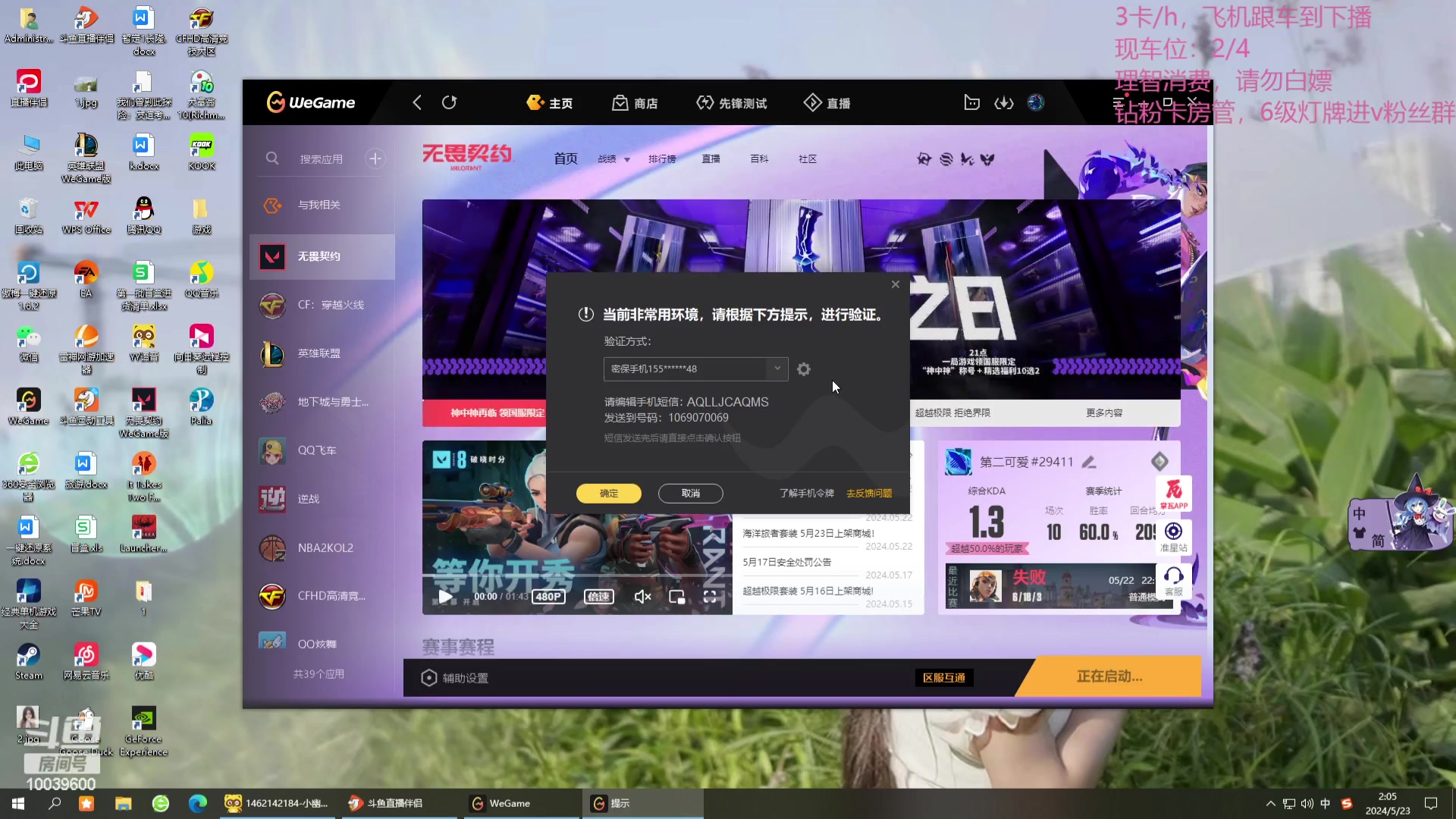Click the edit pencil next to 第二可爱 #29411
This screenshot has height=819, width=1456.
pos(1089,462)
